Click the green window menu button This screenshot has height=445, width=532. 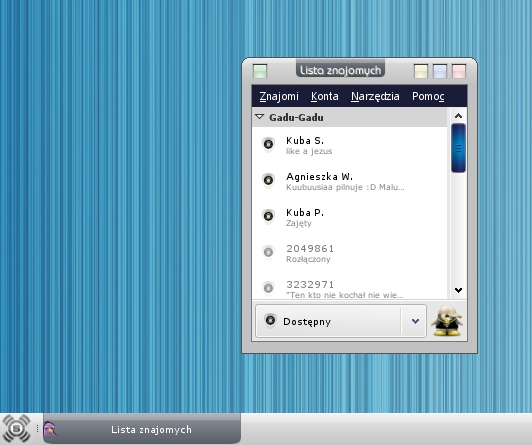tap(260, 71)
